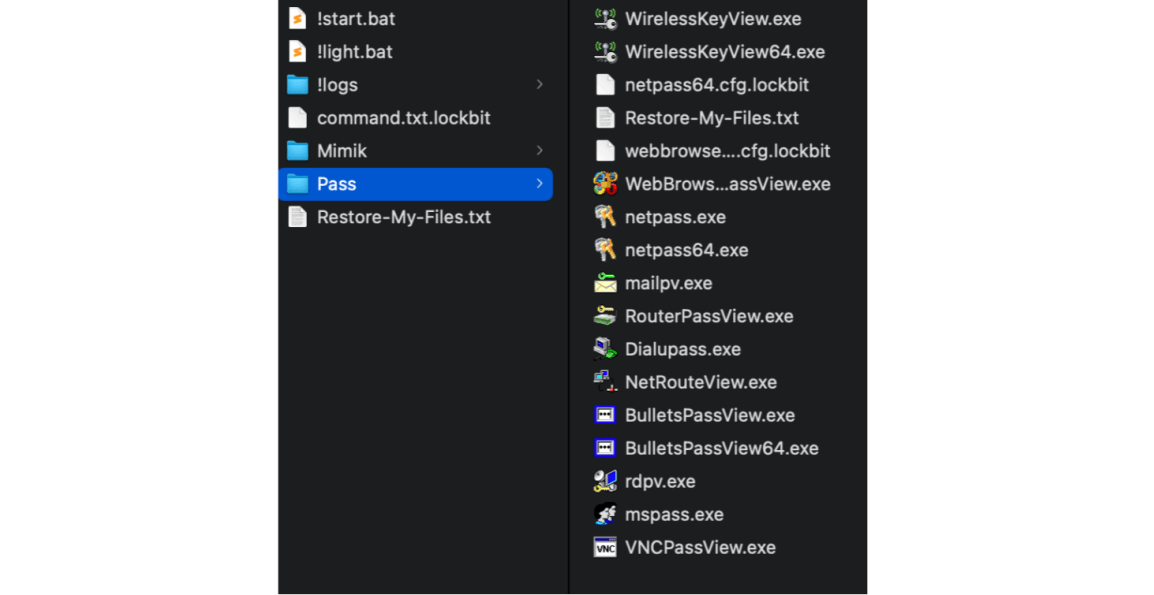Click the text file icon beside WirelessKeyView list's Restore-My-Files.txt
This screenshot has height=595, width=1154.
(605, 118)
